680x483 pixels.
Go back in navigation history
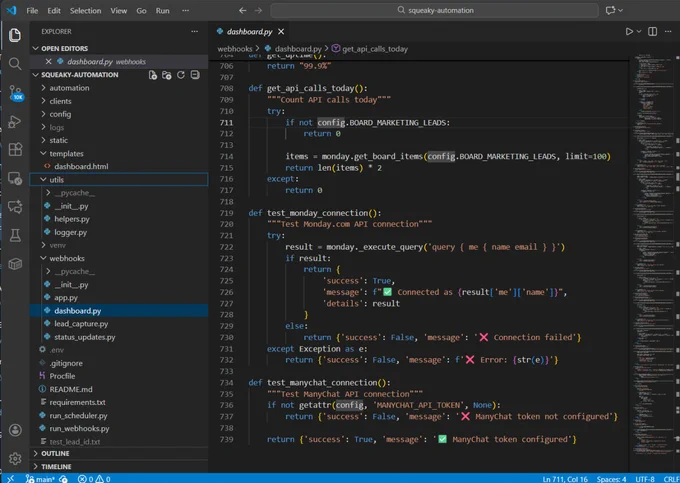pos(243,10)
